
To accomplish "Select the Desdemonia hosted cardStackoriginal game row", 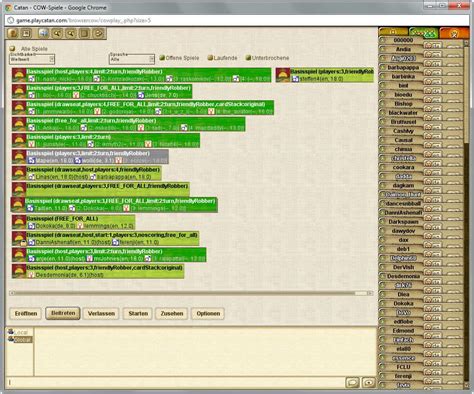I will (x=98, y=271).
